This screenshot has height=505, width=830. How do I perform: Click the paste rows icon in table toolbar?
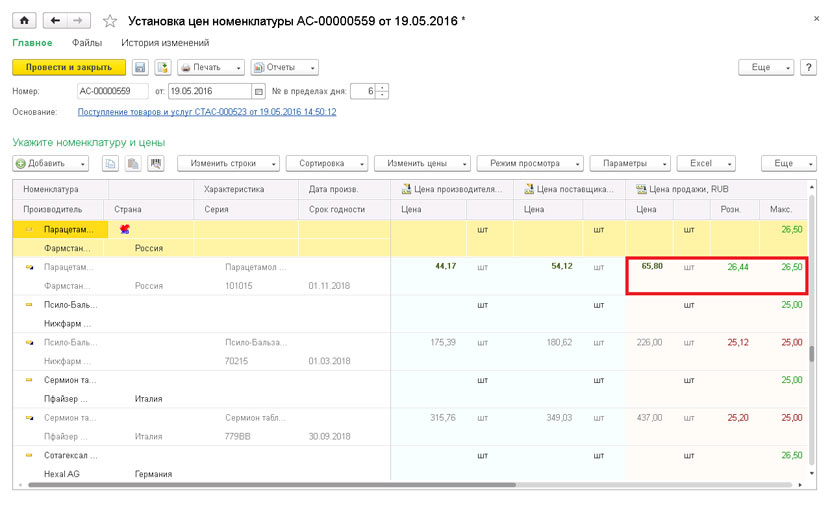pos(132,163)
